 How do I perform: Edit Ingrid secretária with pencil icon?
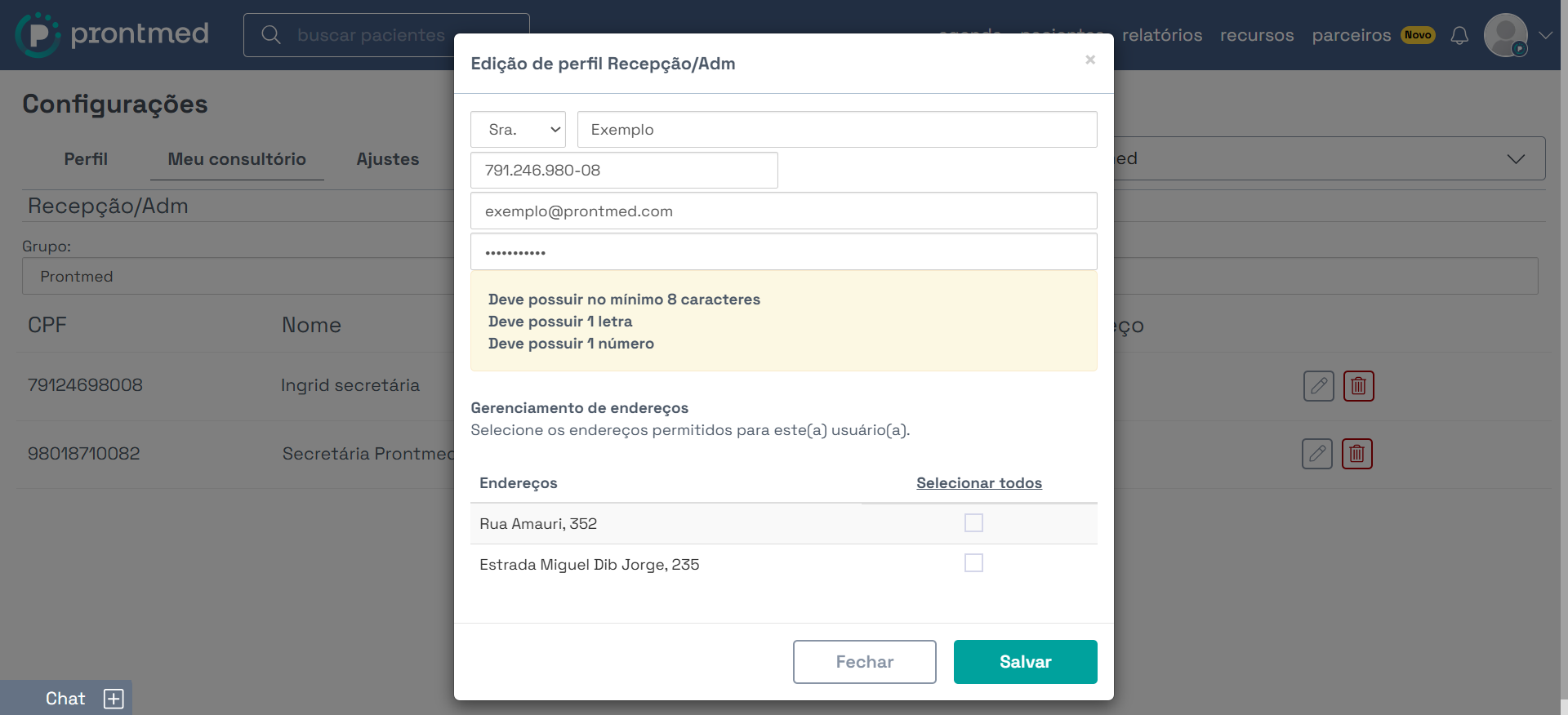click(x=1318, y=386)
